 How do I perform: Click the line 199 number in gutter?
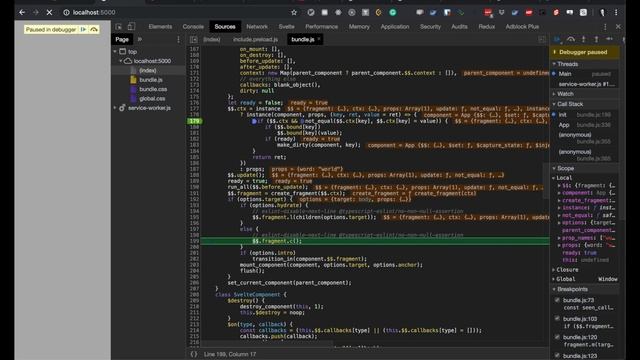[x=194, y=241]
